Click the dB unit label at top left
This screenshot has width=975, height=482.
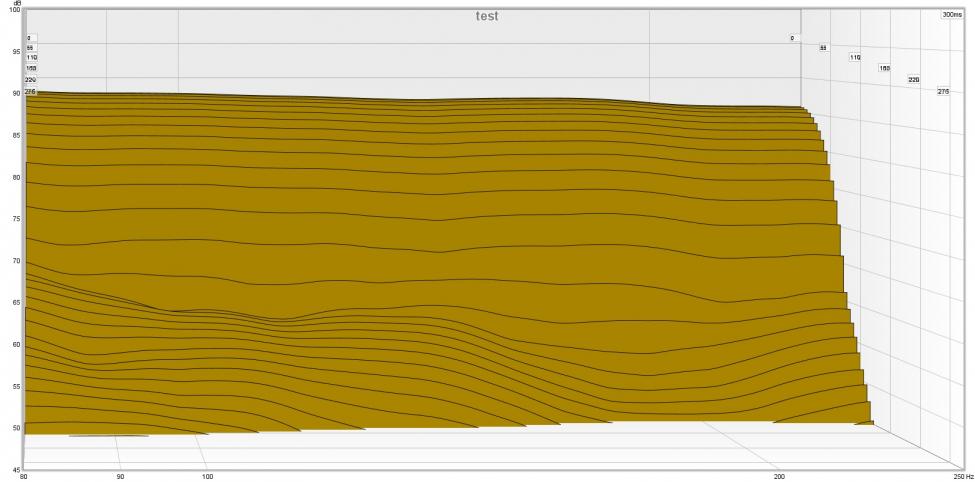[17, 3]
